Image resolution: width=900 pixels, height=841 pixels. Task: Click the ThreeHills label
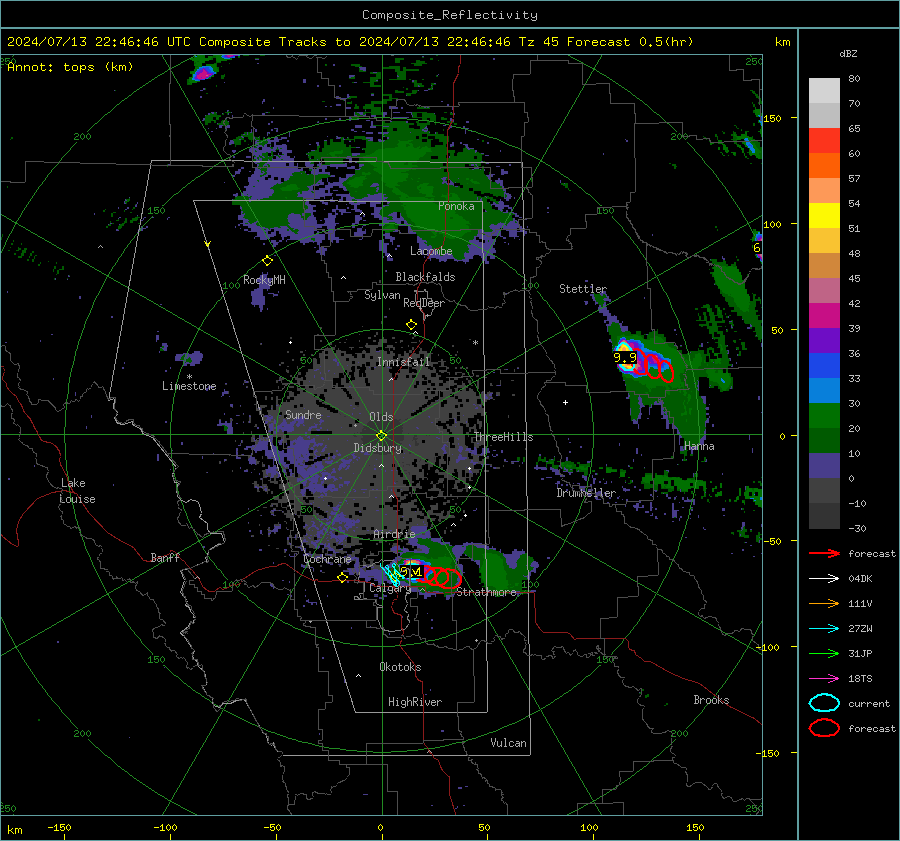pos(503,437)
